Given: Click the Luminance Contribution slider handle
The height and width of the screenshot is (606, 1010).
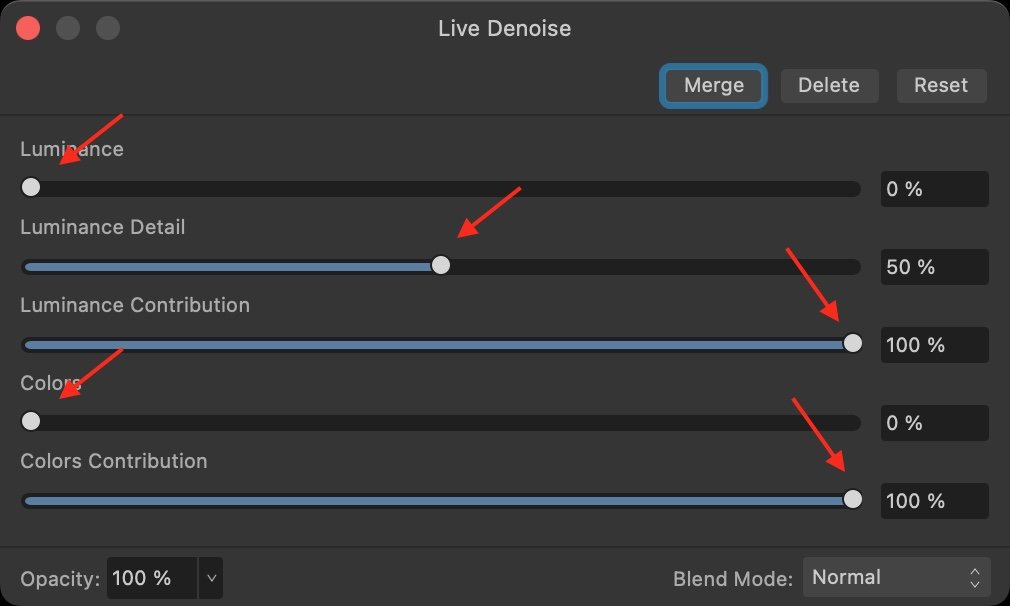Looking at the screenshot, I should [x=852, y=343].
